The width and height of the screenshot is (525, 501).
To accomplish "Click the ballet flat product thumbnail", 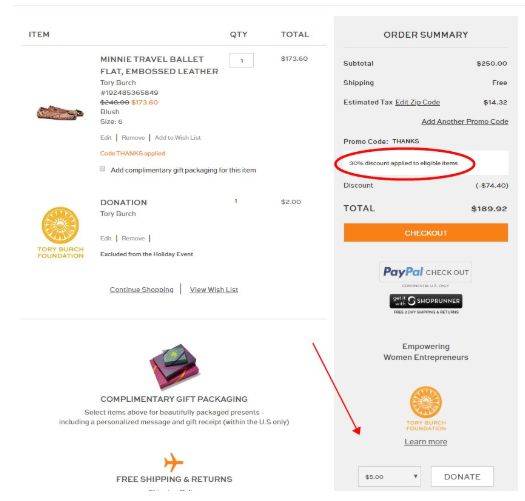I will coord(60,112).
